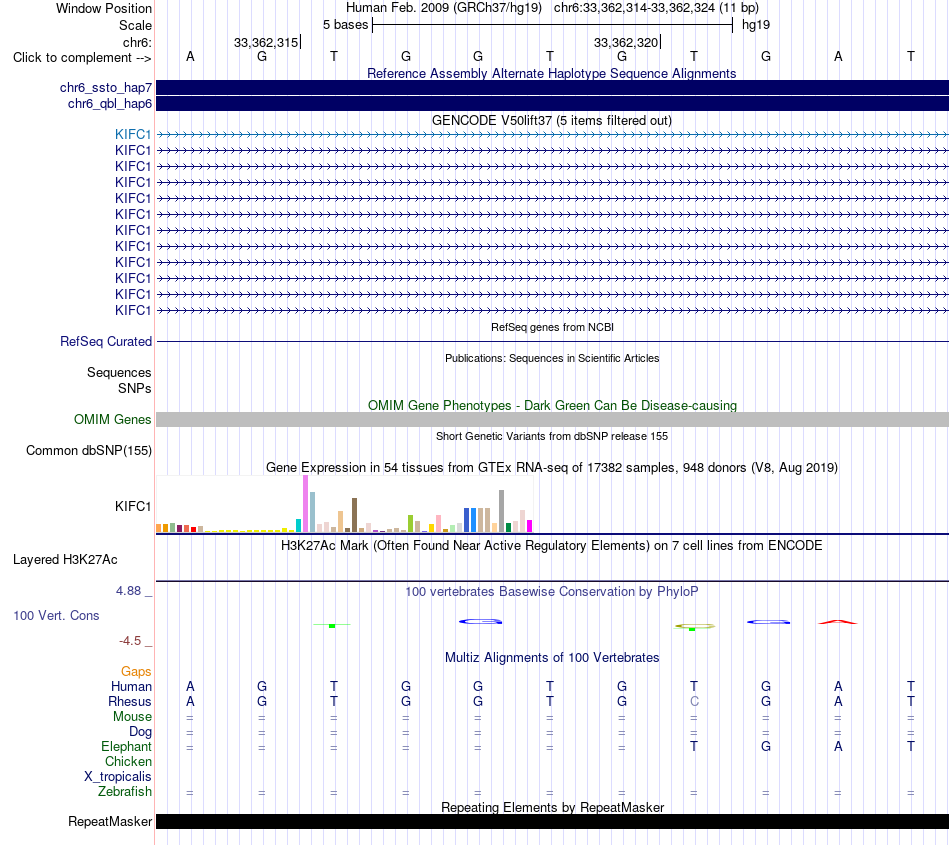950x845 pixels.
Task: Open the Repeating Elements by RepeatMasker title
Action: click(x=552, y=807)
